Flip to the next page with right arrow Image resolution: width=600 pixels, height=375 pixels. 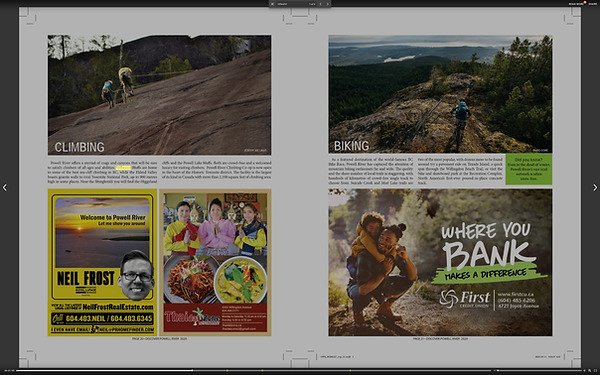point(595,188)
